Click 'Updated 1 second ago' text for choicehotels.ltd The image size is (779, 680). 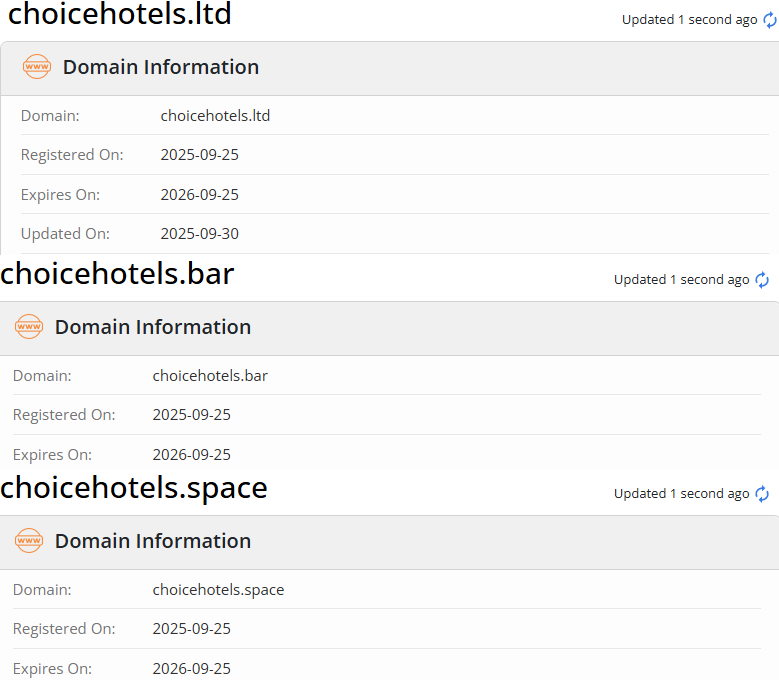(x=690, y=20)
